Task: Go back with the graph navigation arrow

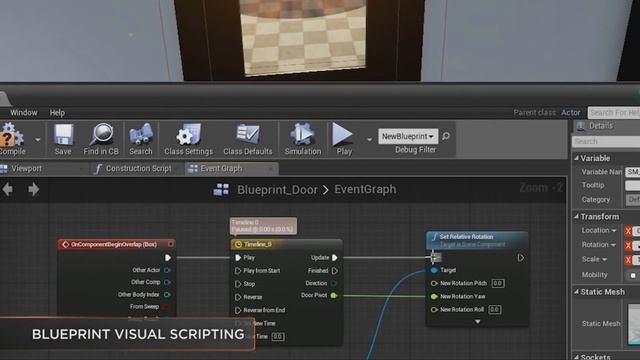Action: point(8,189)
